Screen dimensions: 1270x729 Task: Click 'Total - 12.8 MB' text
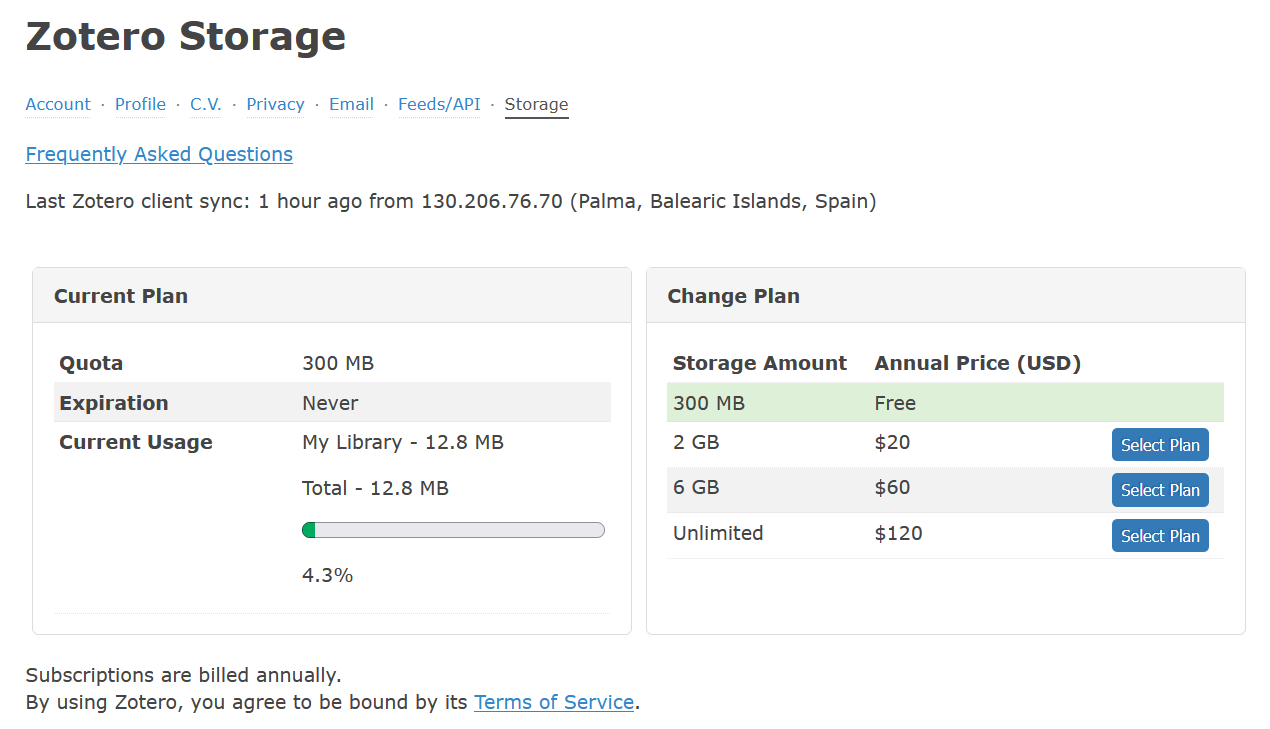pyautogui.click(x=375, y=488)
